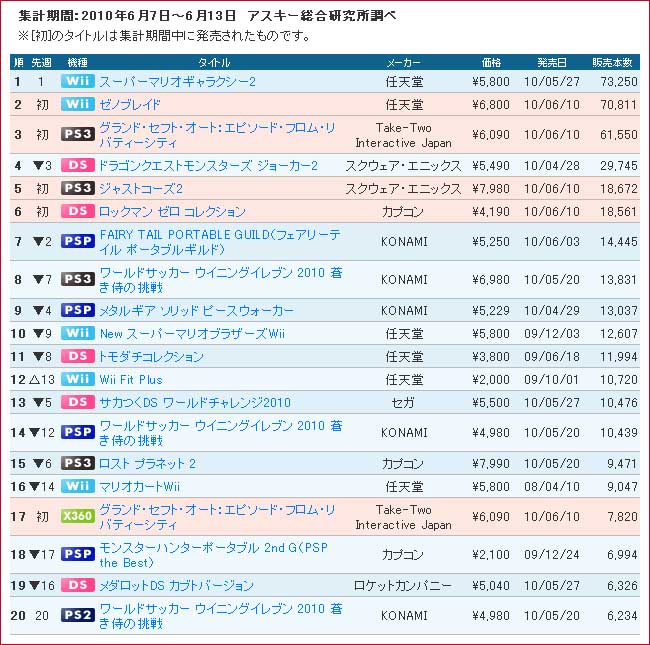Image resolution: width=650 pixels, height=645 pixels.
Task: Open the ロックマン ゼロ コレクション link
Action: coord(172,211)
